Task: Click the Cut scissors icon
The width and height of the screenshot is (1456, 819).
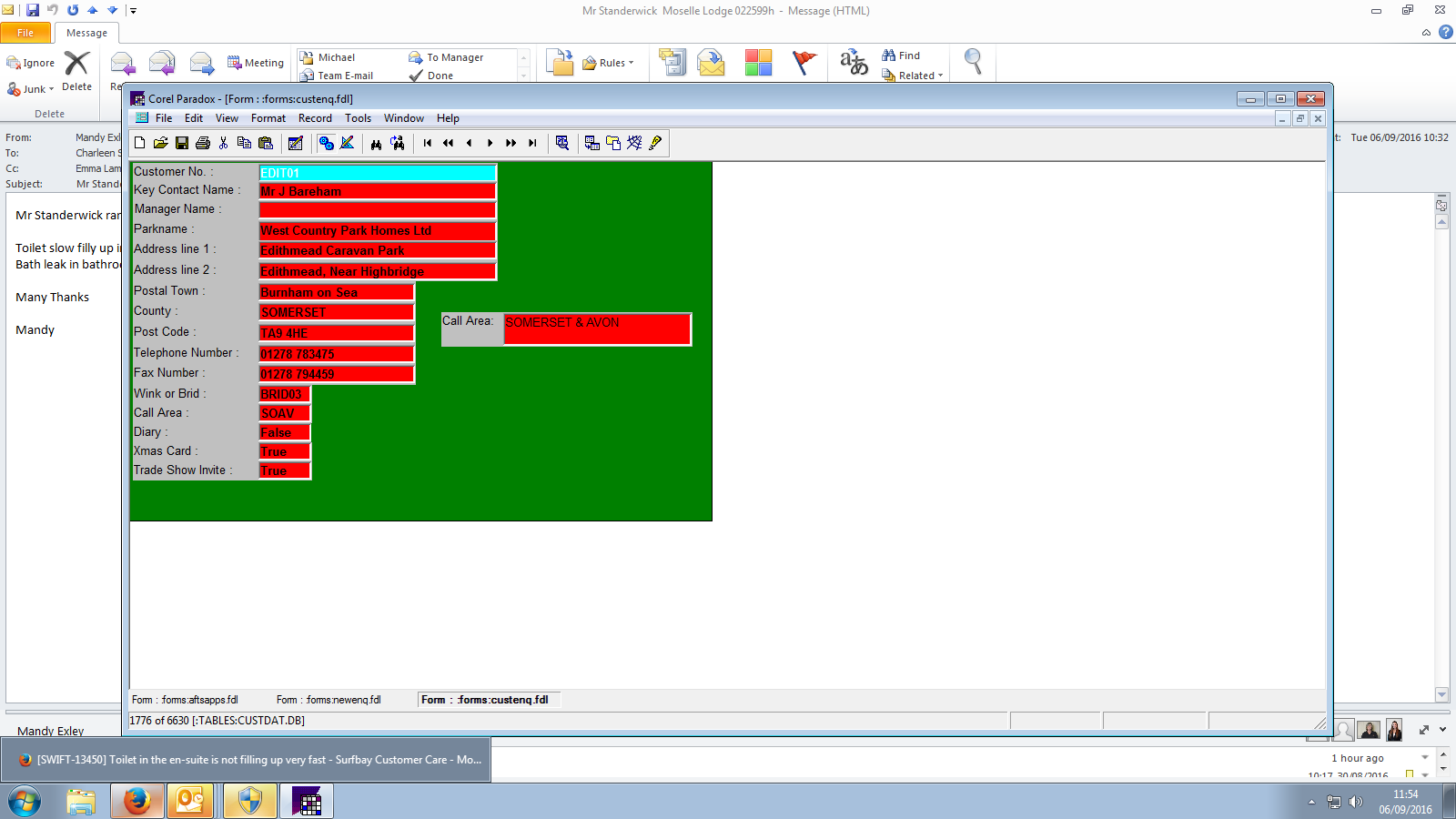Action: pyautogui.click(x=224, y=143)
